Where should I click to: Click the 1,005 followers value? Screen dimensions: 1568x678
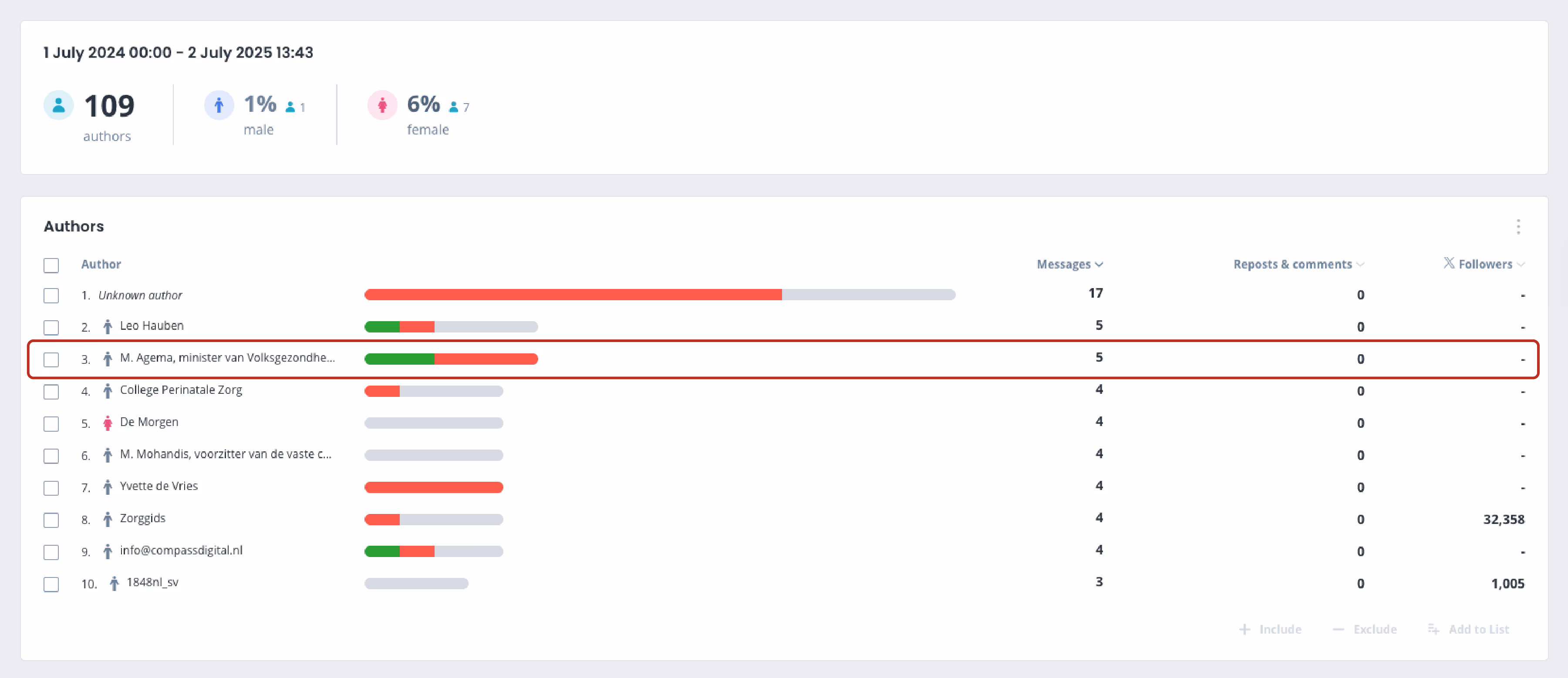click(1508, 584)
